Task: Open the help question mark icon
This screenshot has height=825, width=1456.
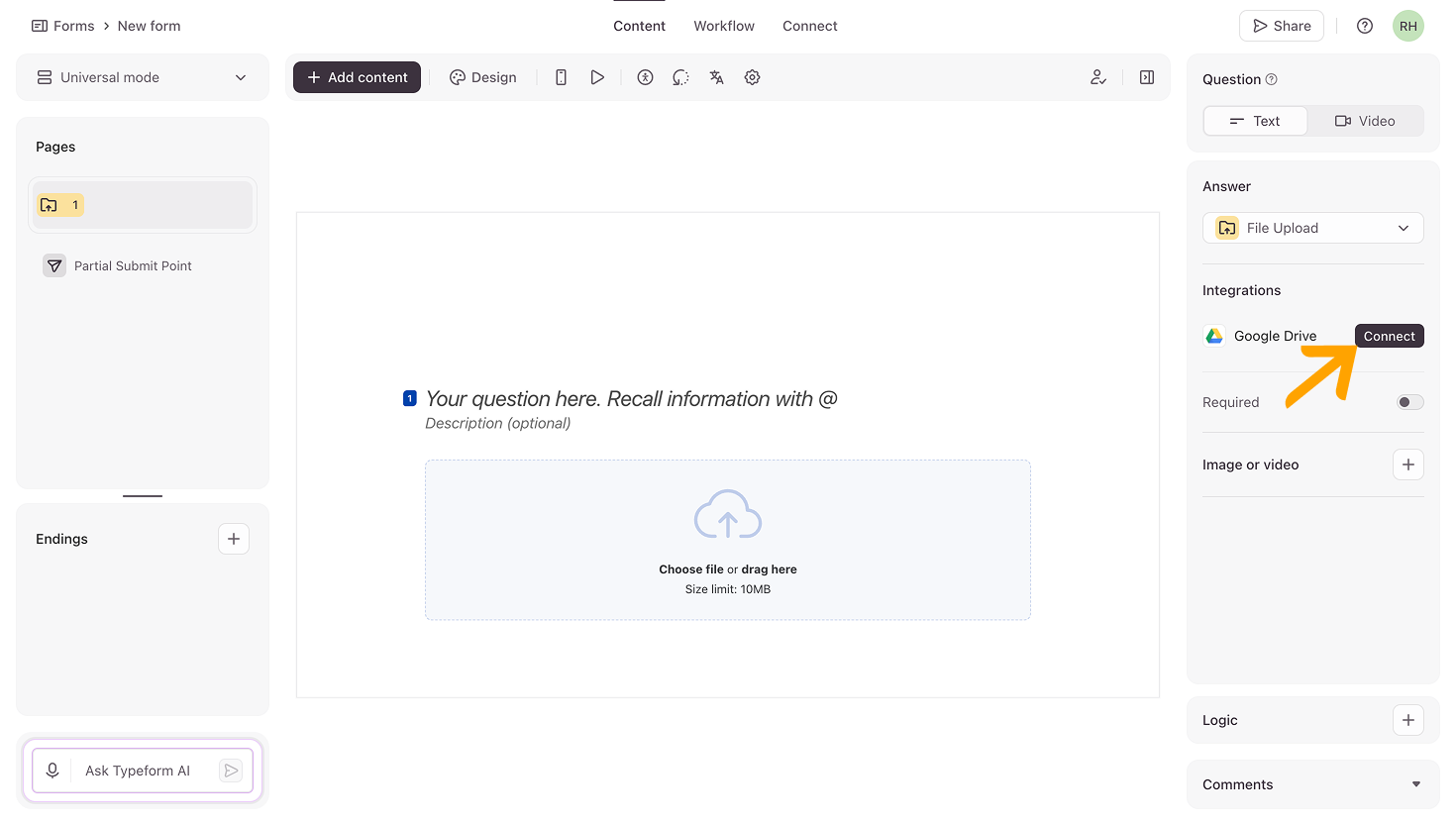Action: 1365,26
